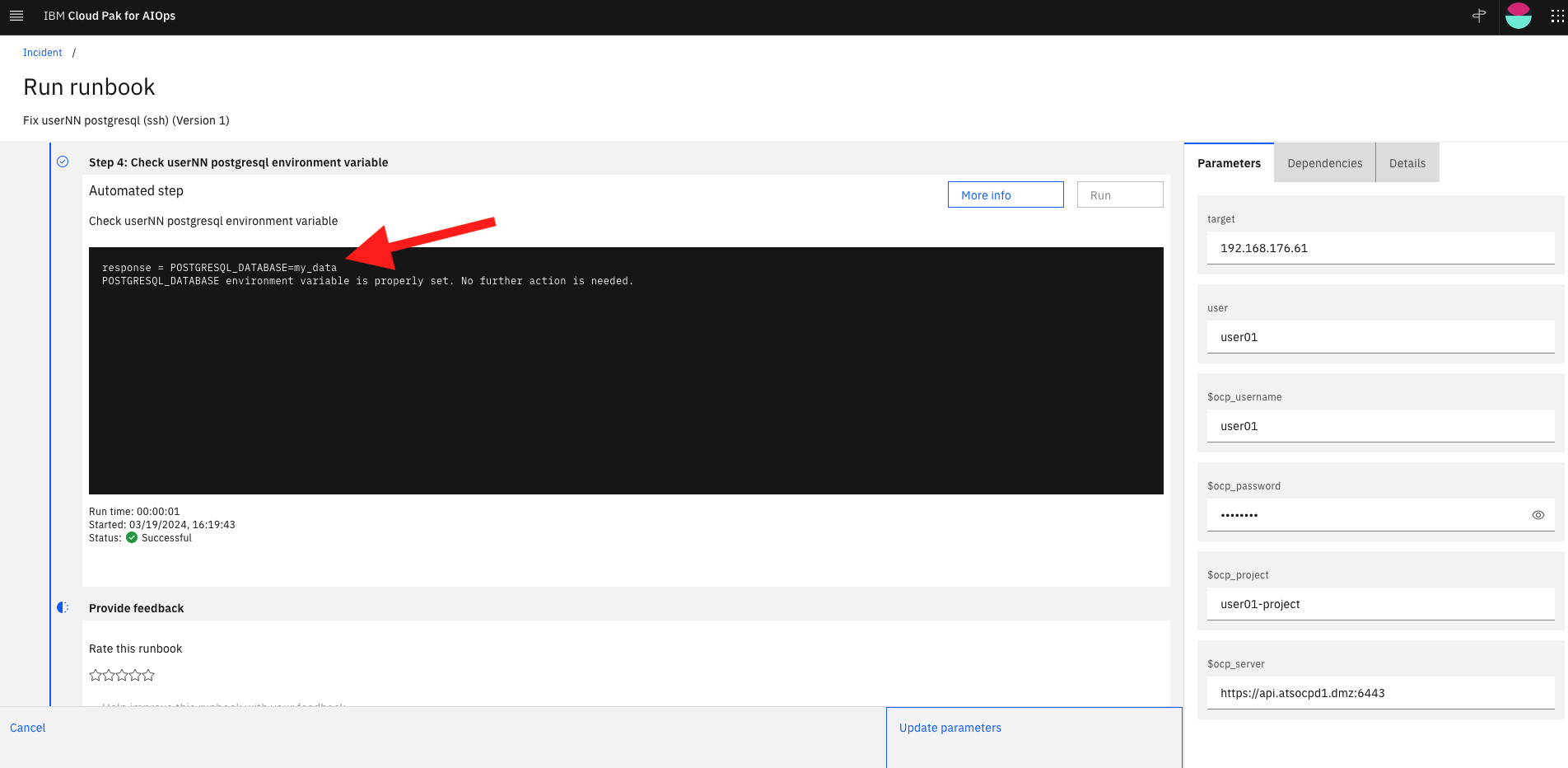Click the Provide feedback progress icon
The width and height of the screenshot is (1568, 768).
point(63,607)
